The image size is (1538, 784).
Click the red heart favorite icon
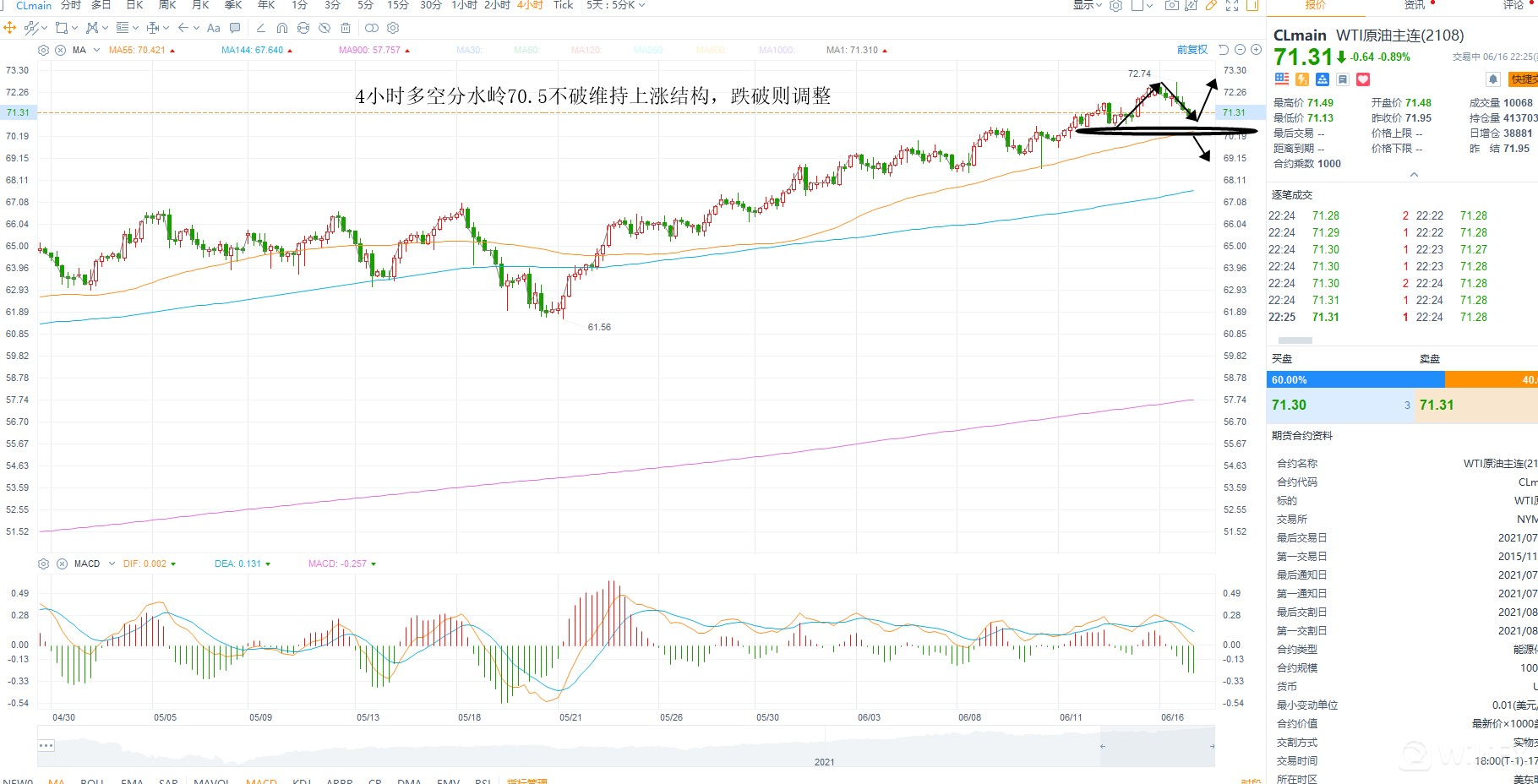[x=1363, y=79]
